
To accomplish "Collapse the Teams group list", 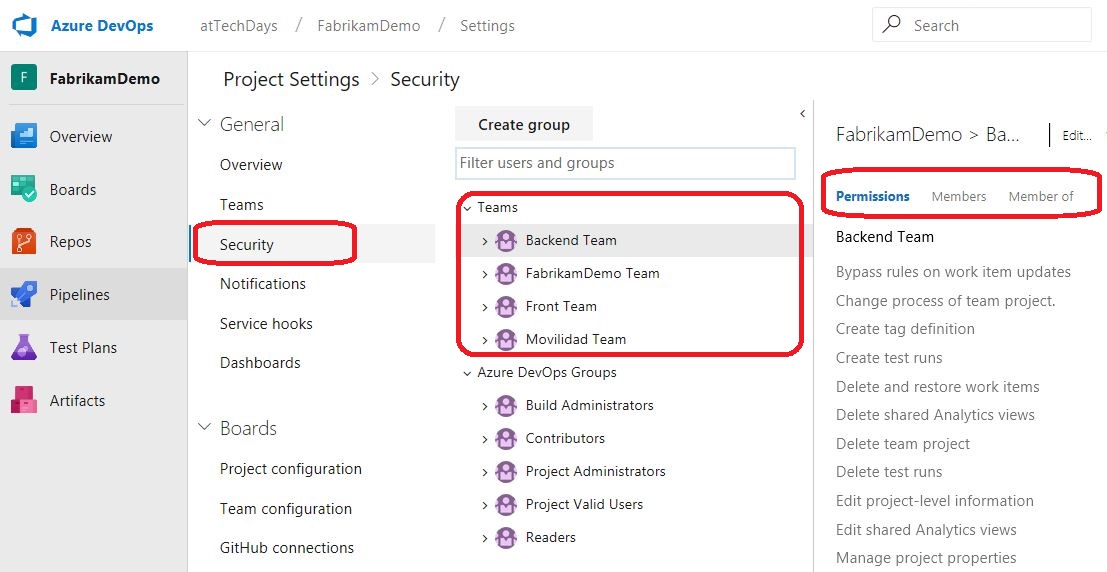I will click(467, 208).
